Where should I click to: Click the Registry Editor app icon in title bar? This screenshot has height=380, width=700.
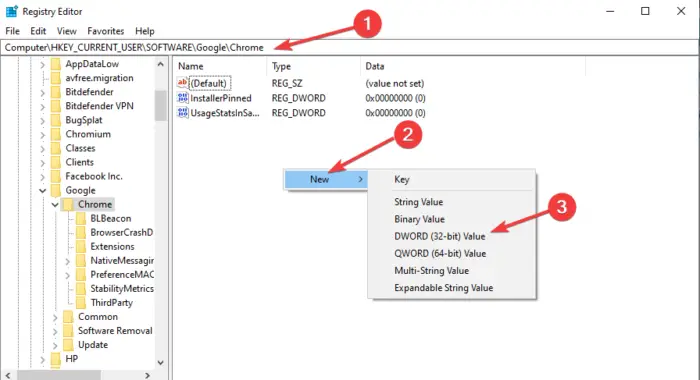click(x=11, y=11)
